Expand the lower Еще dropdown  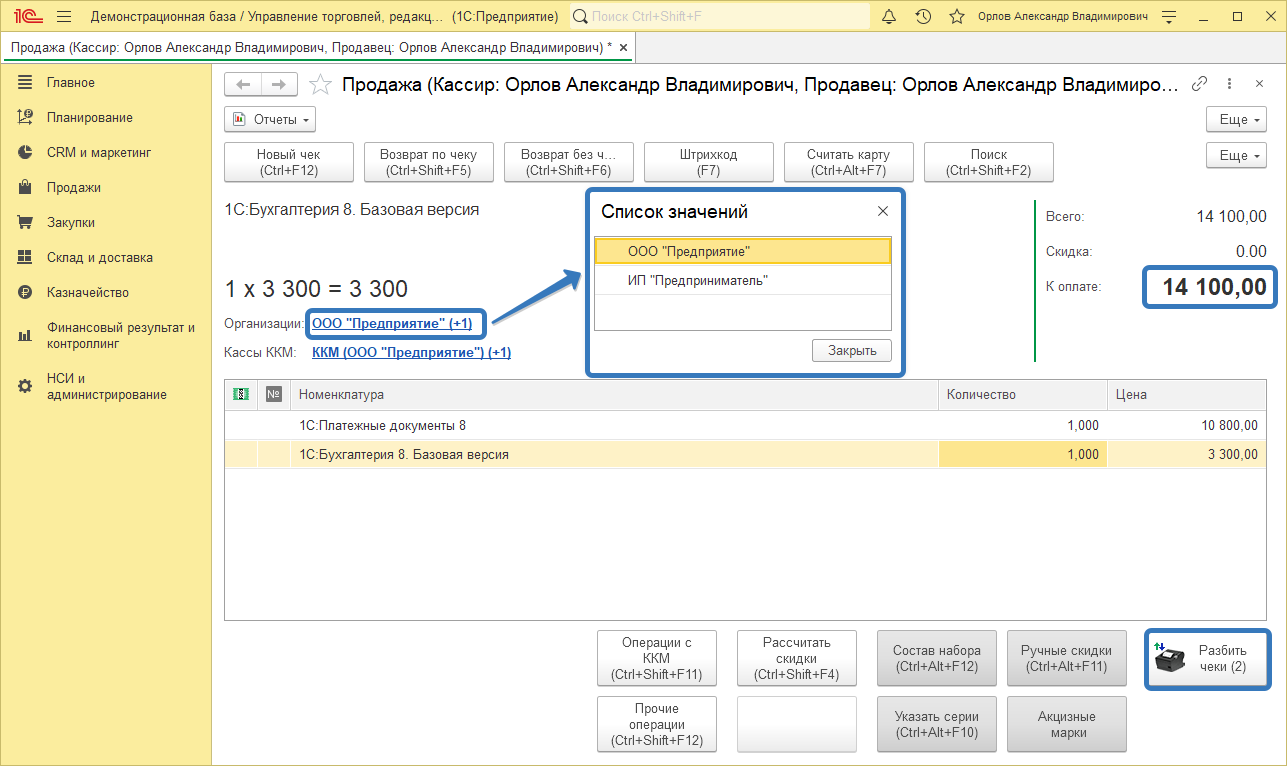(1238, 155)
